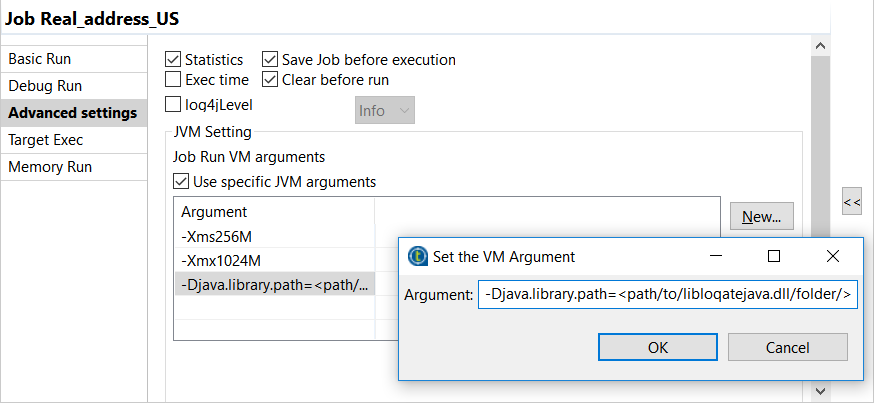Maximize the Set the VM Argument dialog
Screen dimensions: 874x403
(773, 256)
